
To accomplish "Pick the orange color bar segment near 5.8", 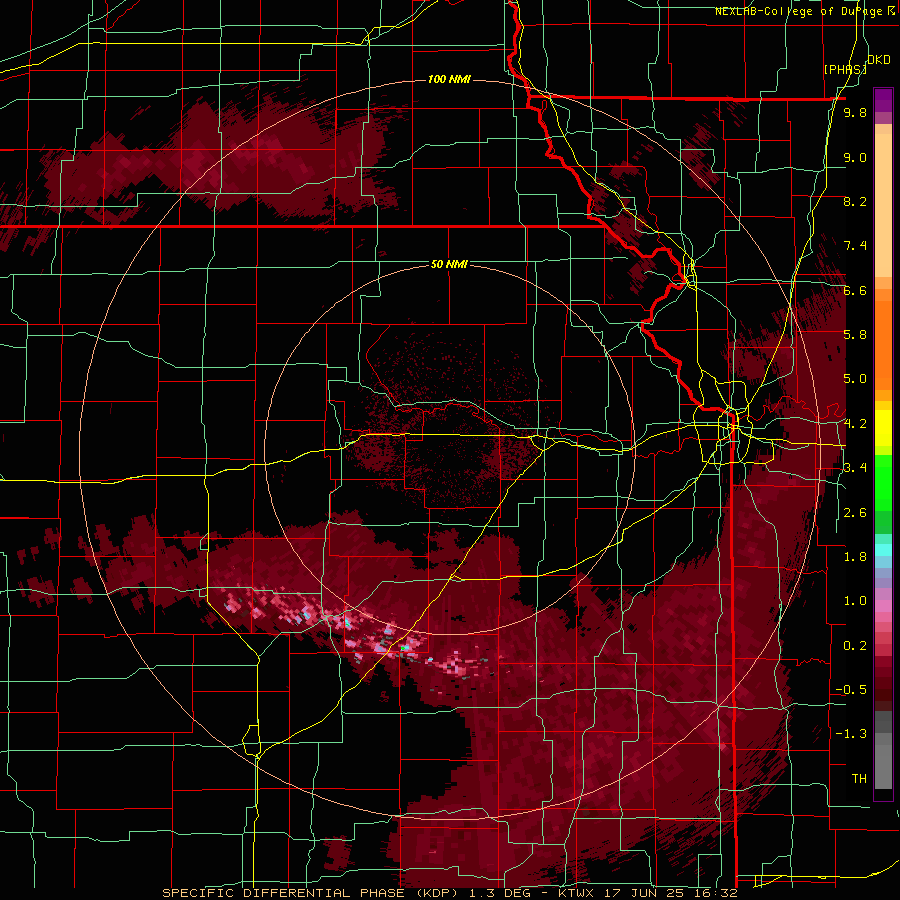I will [x=883, y=344].
